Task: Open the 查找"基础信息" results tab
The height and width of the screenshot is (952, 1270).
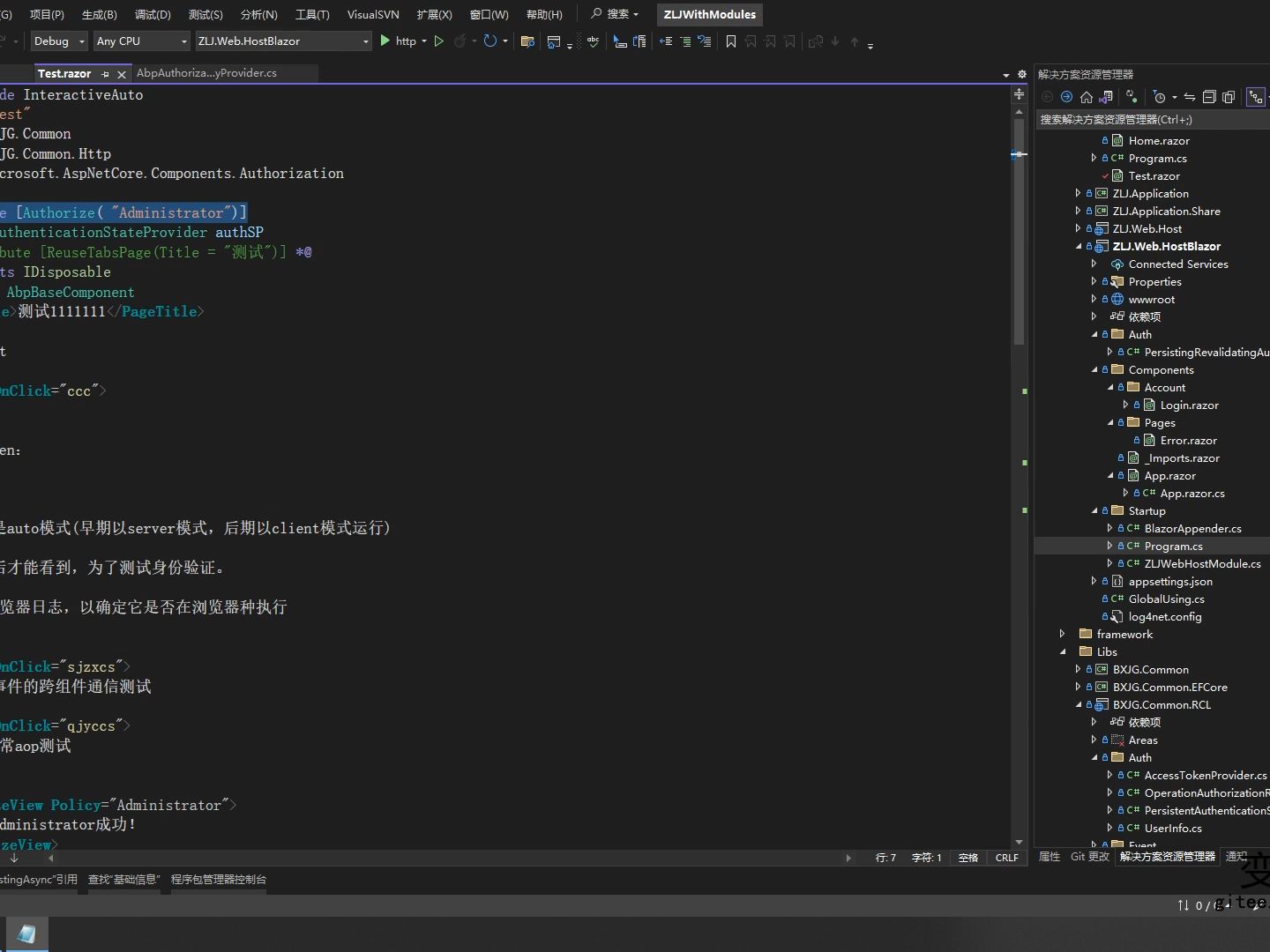Action: tap(123, 880)
